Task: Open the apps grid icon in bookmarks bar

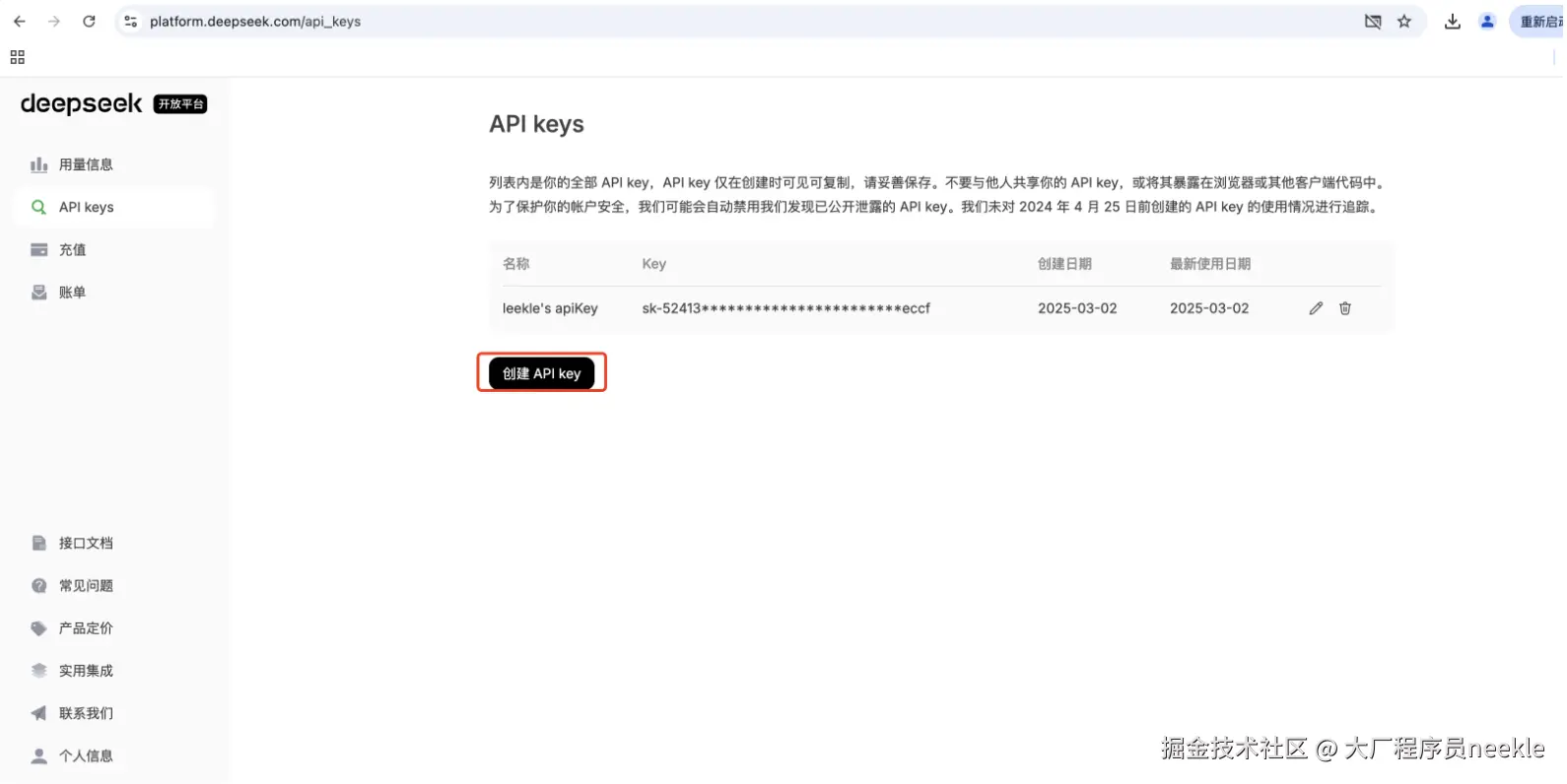Action: pos(18,57)
